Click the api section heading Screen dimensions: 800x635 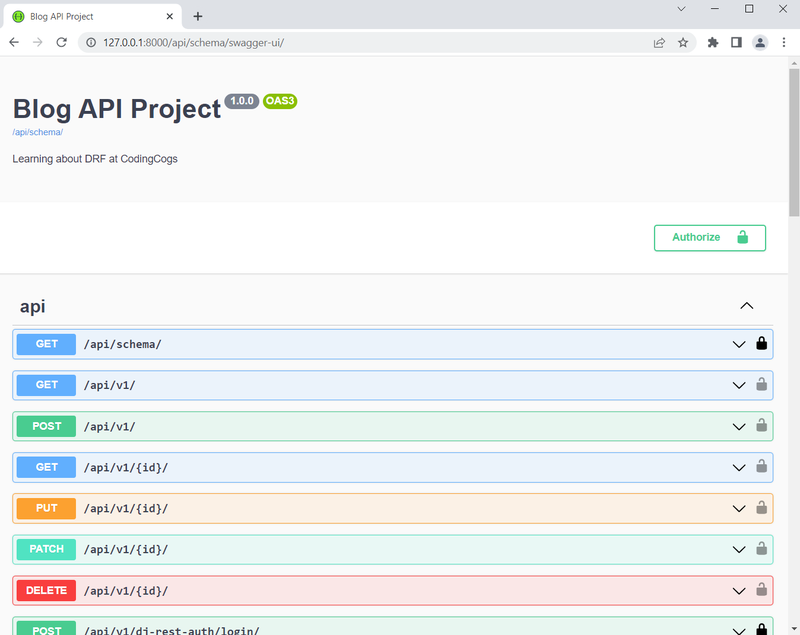pyautogui.click(x=33, y=307)
